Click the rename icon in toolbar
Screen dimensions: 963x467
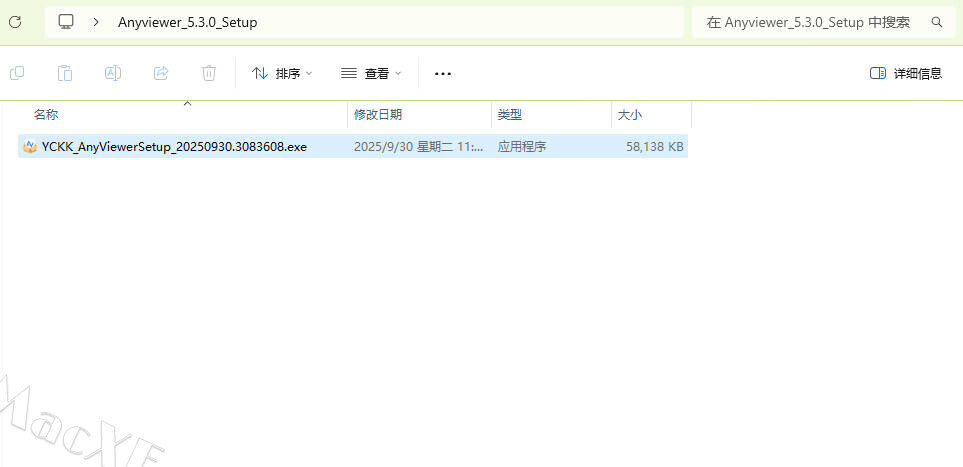pyautogui.click(x=113, y=73)
